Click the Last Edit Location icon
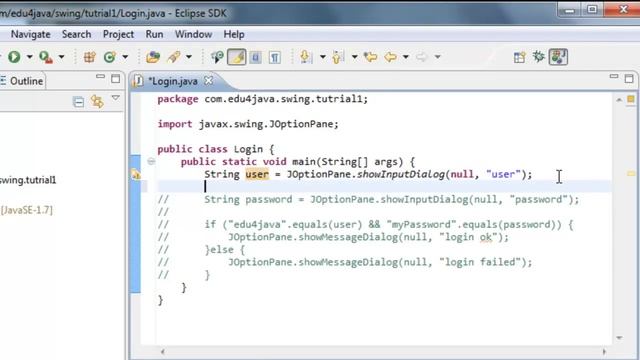640x360 pixels. [x=371, y=57]
